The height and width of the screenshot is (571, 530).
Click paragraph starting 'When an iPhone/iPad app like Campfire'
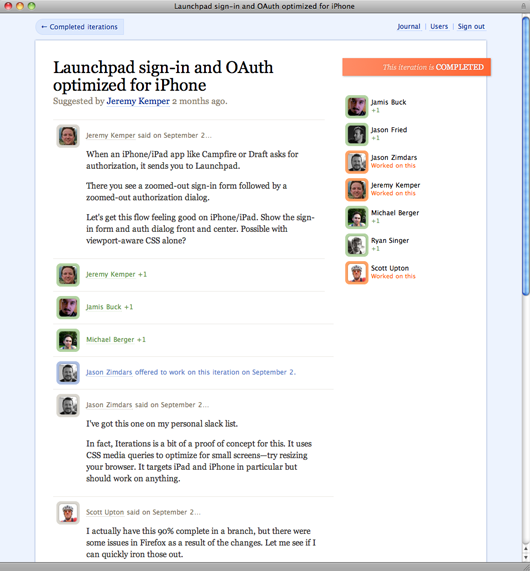point(192,160)
